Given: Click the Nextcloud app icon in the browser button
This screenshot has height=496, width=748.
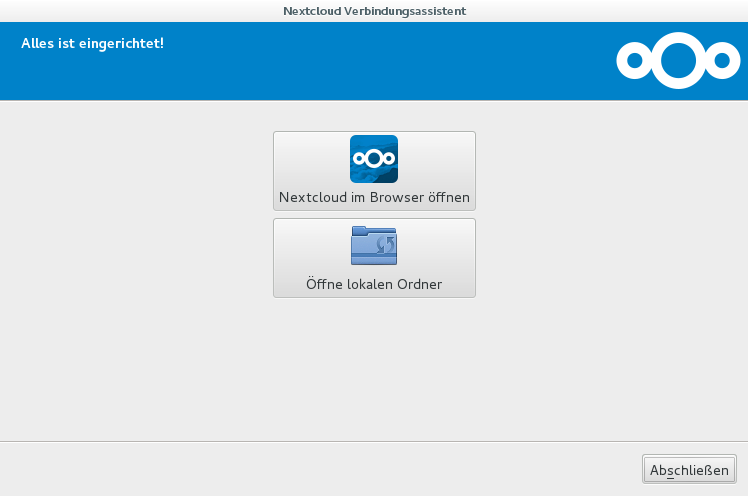Looking at the screenshot, I should 374,159.
